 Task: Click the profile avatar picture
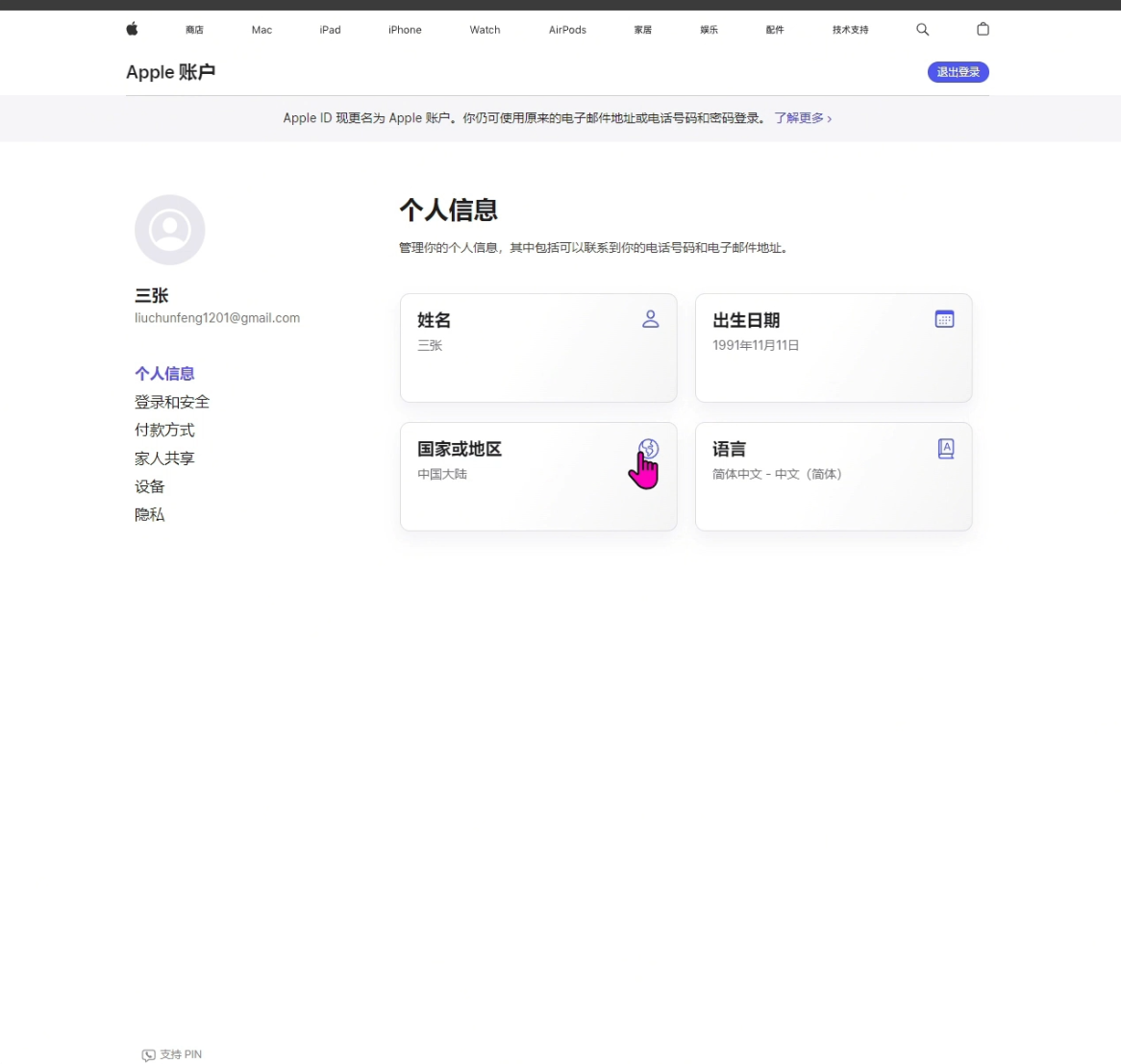coord(169,230)
